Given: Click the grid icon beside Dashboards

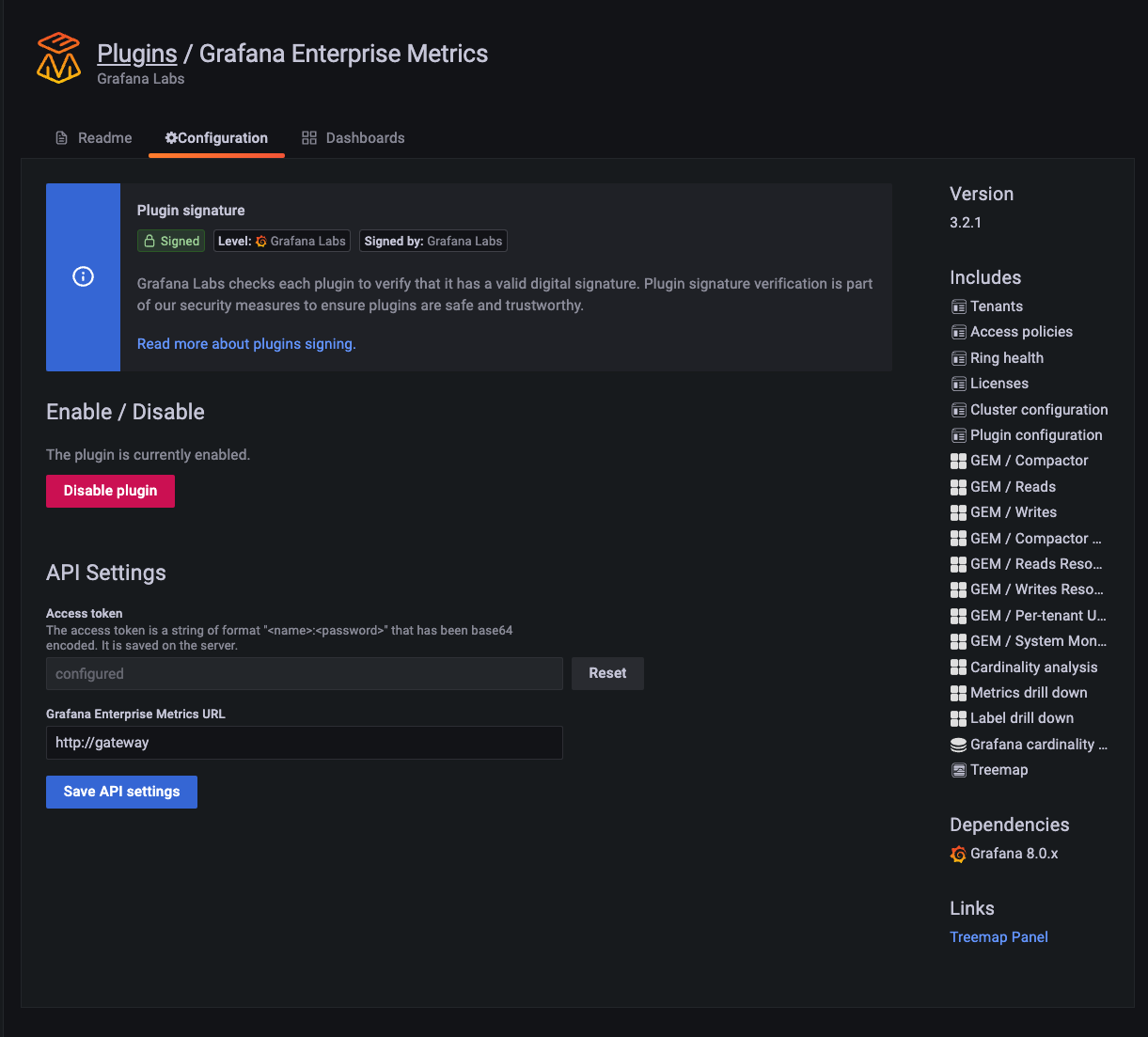Looking at the screenshot, I should click(309, 137).
